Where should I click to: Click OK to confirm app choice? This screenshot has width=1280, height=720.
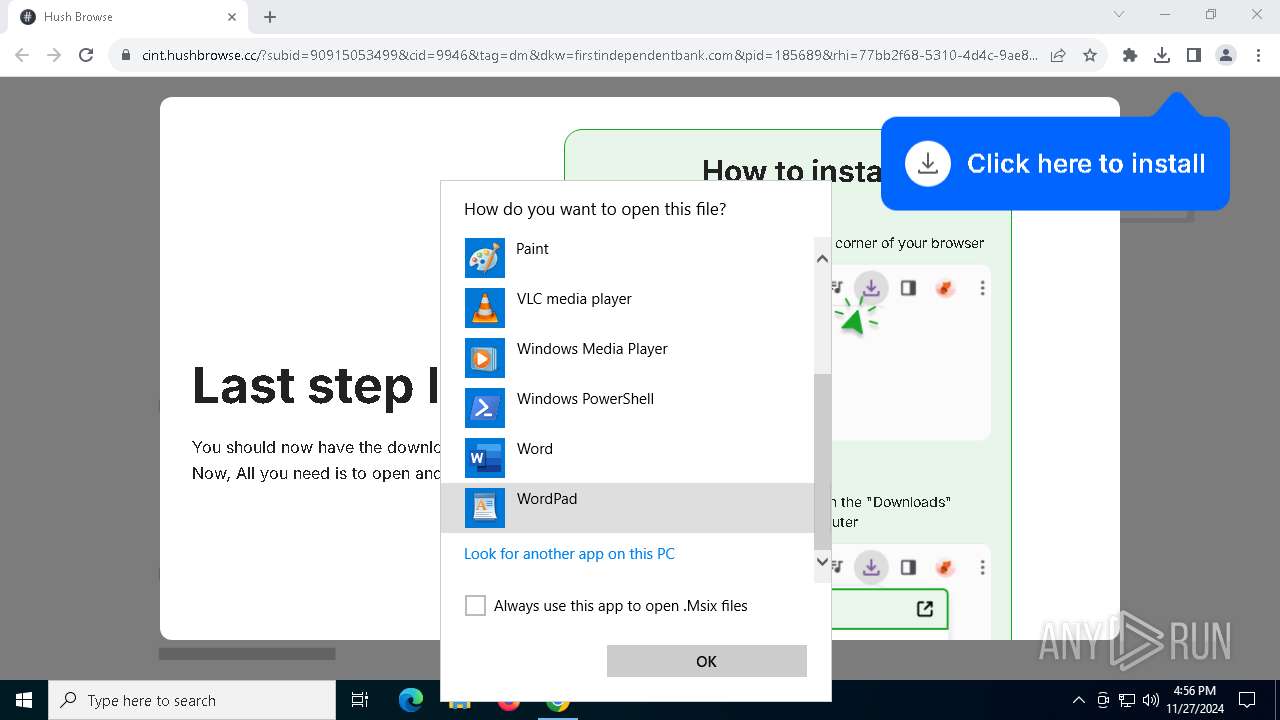706,661
